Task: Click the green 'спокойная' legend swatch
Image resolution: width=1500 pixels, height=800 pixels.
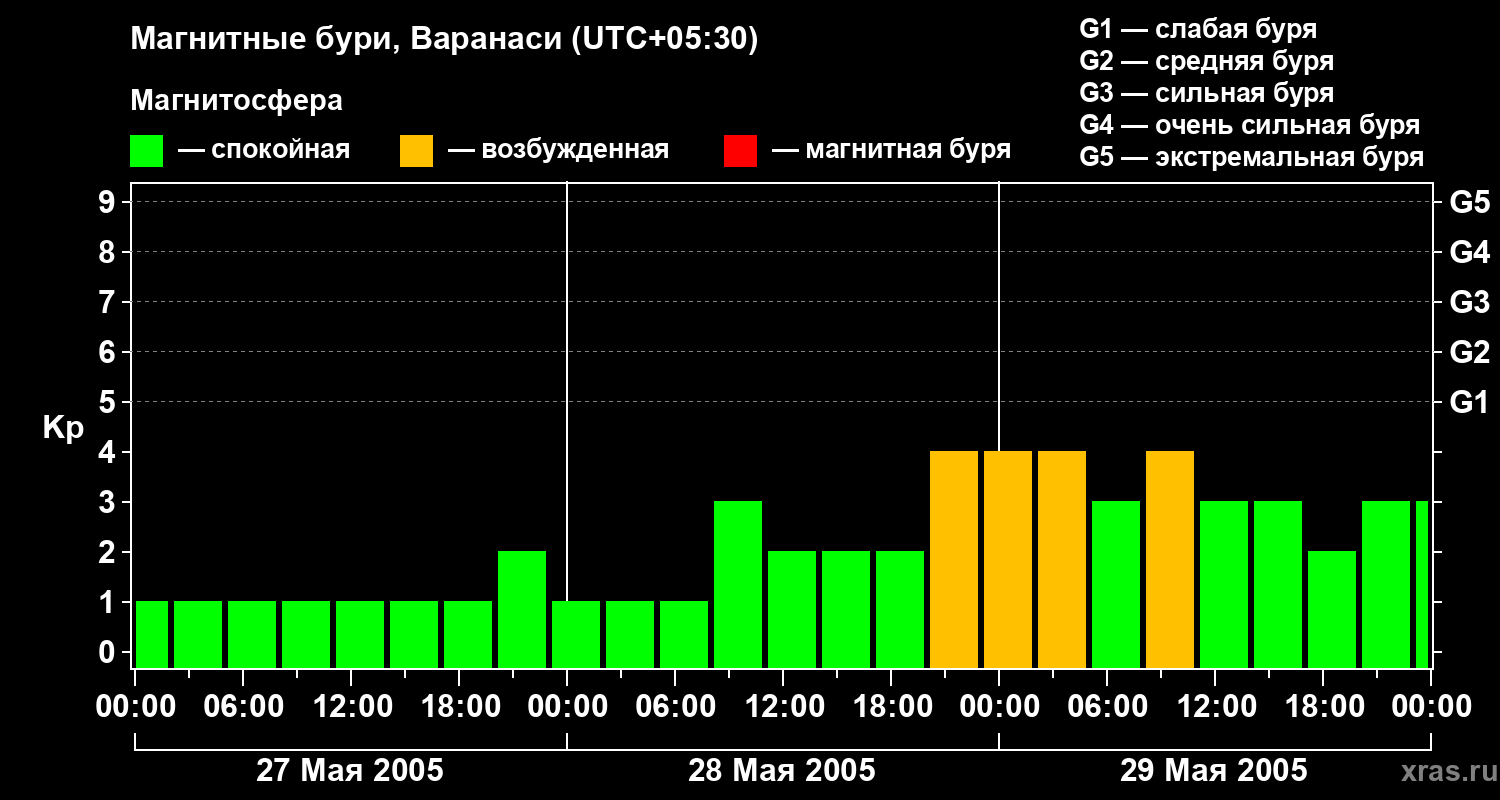Action: (147, 151)
